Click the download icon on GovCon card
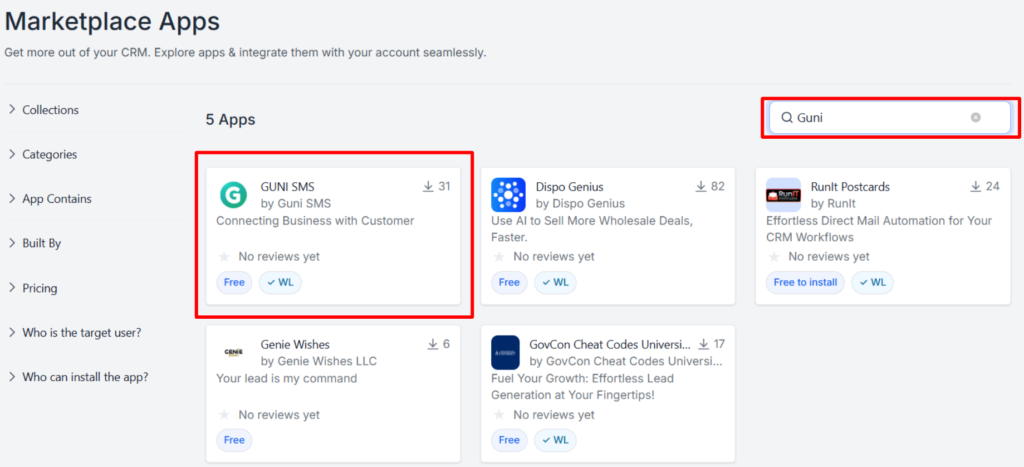 coord(703,344)
